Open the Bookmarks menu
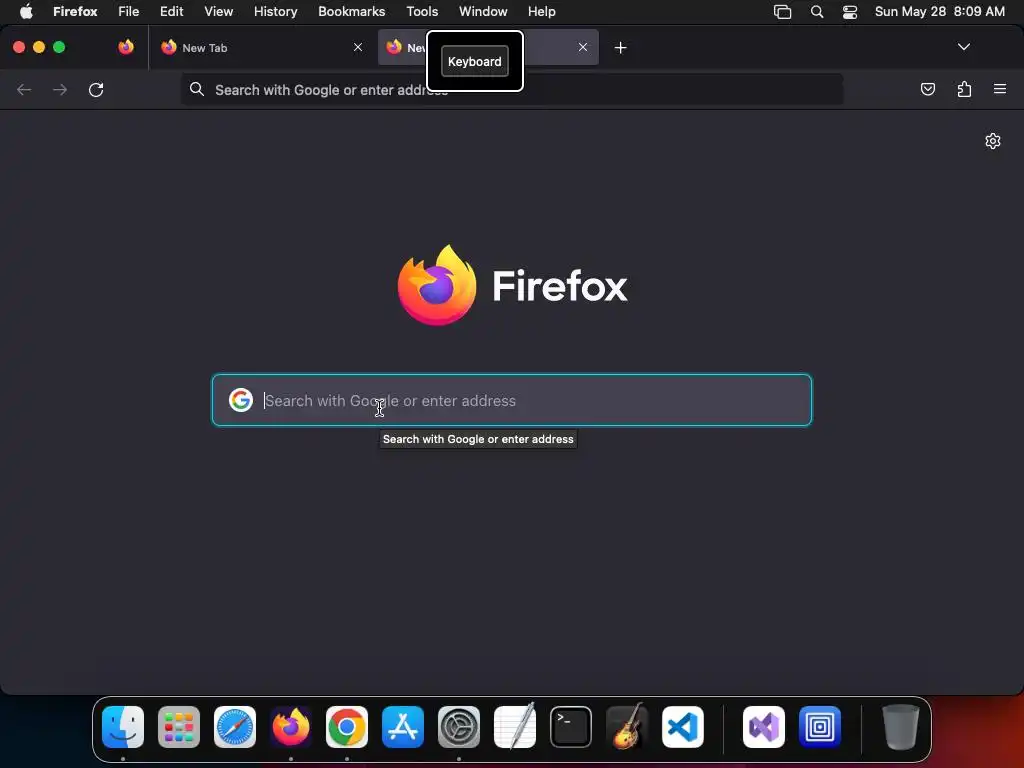1024x768 pixels. coord(351,11)
